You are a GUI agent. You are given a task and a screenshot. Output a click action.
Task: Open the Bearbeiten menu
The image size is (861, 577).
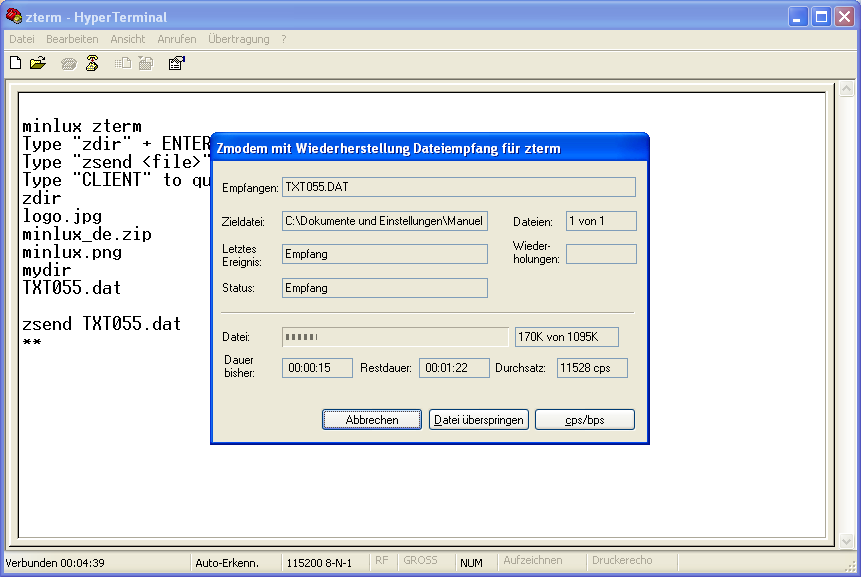[x=72, y=39]
